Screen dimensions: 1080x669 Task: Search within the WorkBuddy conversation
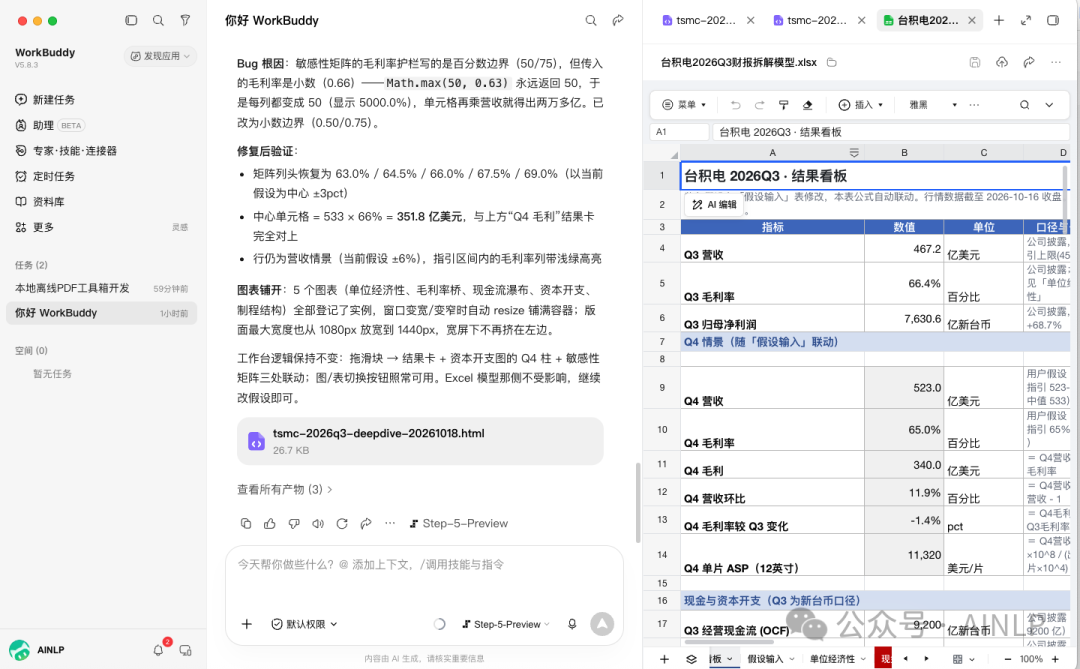[x=591, y=21]
